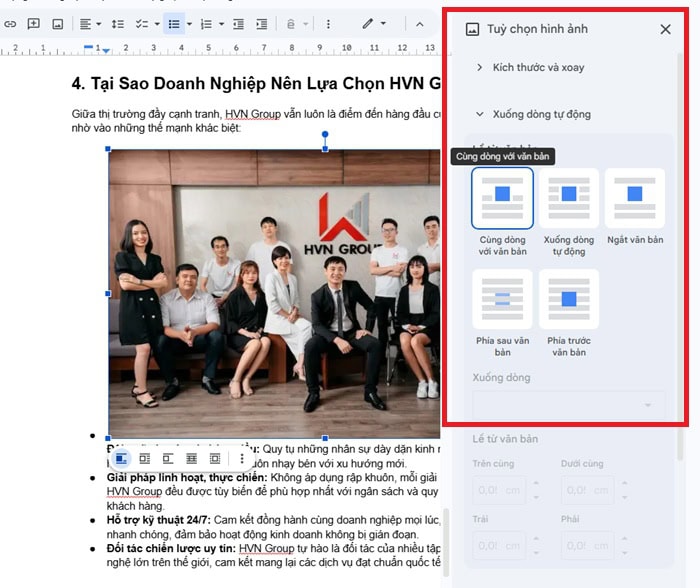Viewport: 700px width, 588px height.
Task: Increase the Trên cùng margin stepper
Action: click(x=536, y=483)
